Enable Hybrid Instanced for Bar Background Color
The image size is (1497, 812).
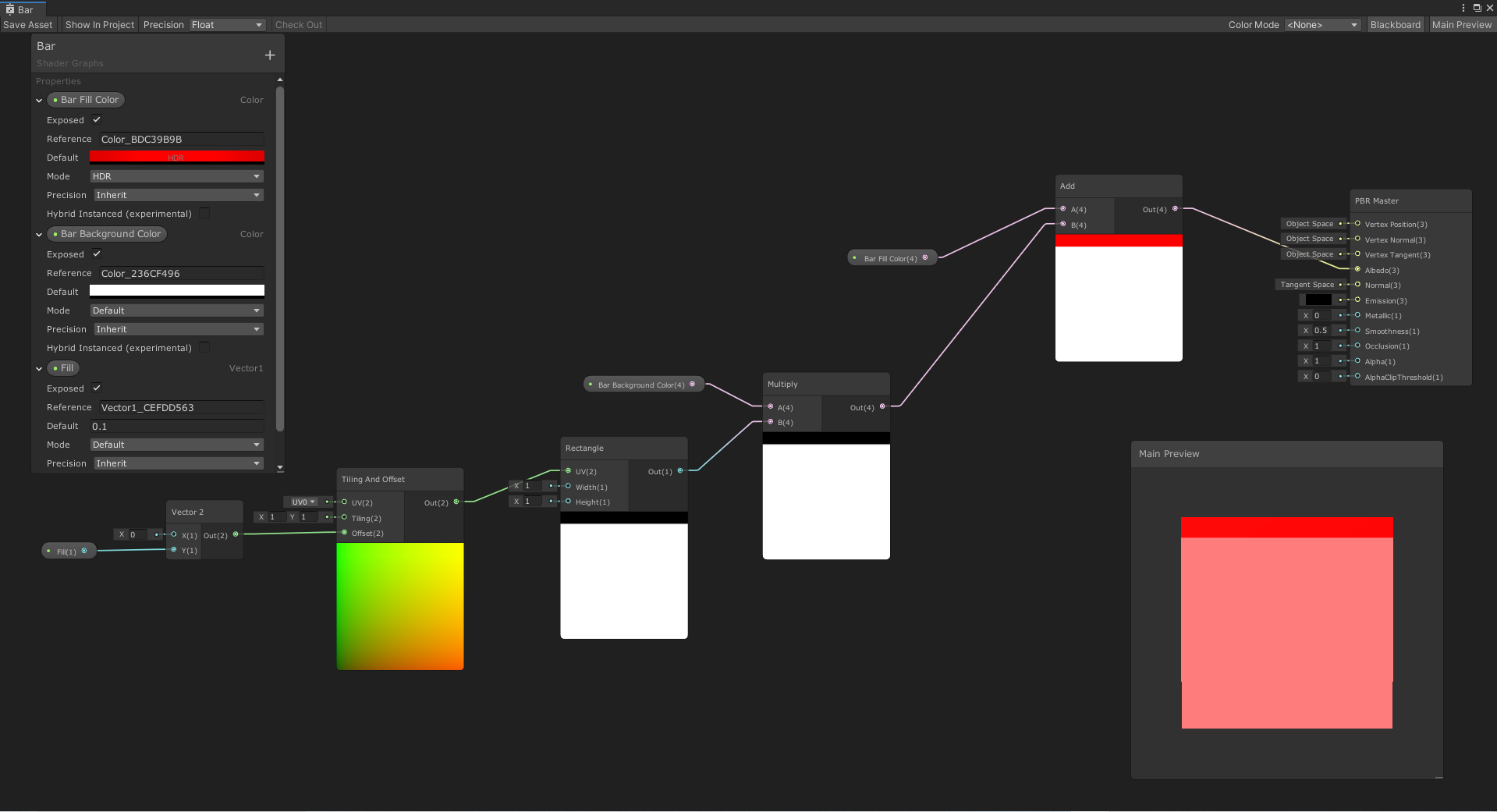pyautogui.click(x=204, y=347)
